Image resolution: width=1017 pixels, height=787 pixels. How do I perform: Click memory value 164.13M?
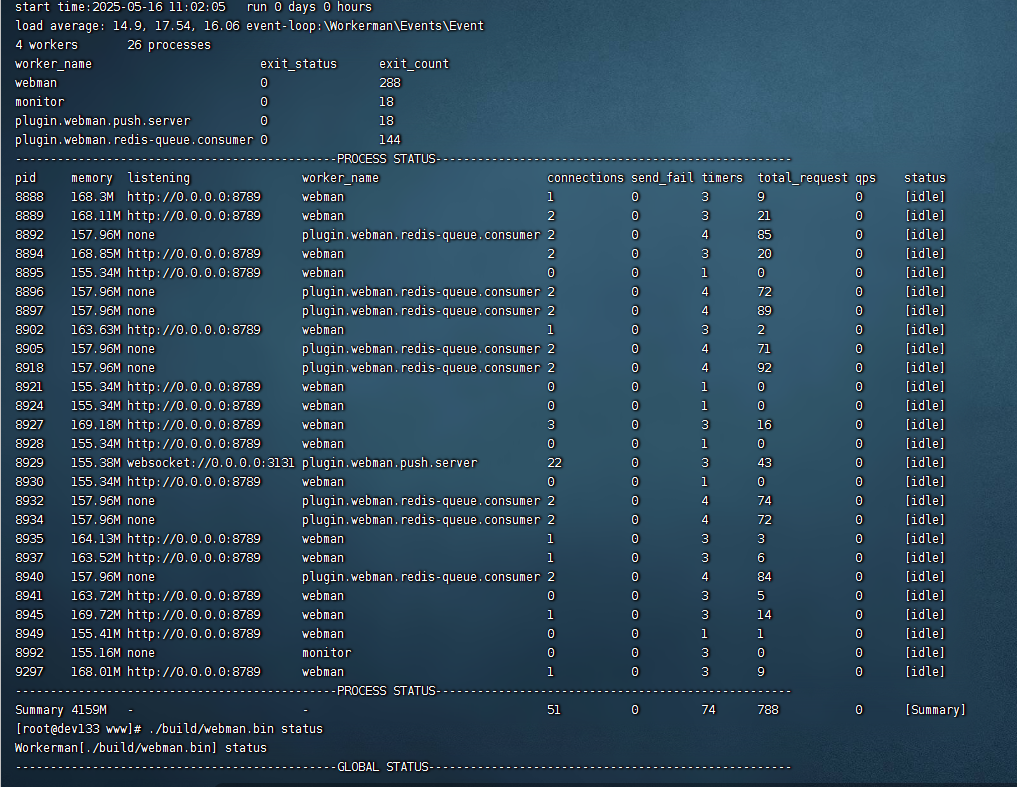[x=96, y=539]
